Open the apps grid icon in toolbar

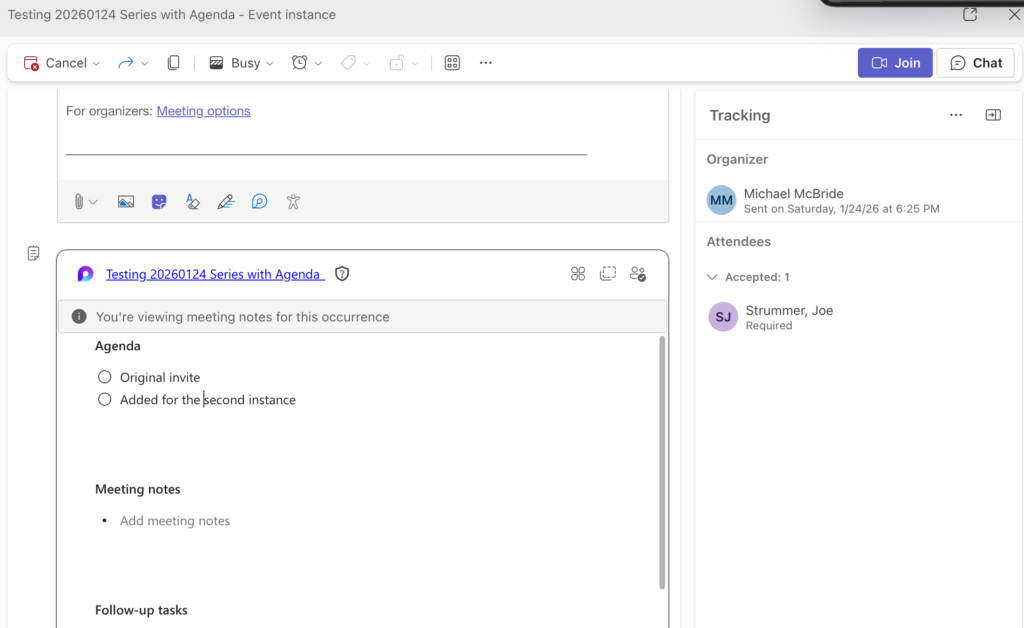[x=452, y=63]
